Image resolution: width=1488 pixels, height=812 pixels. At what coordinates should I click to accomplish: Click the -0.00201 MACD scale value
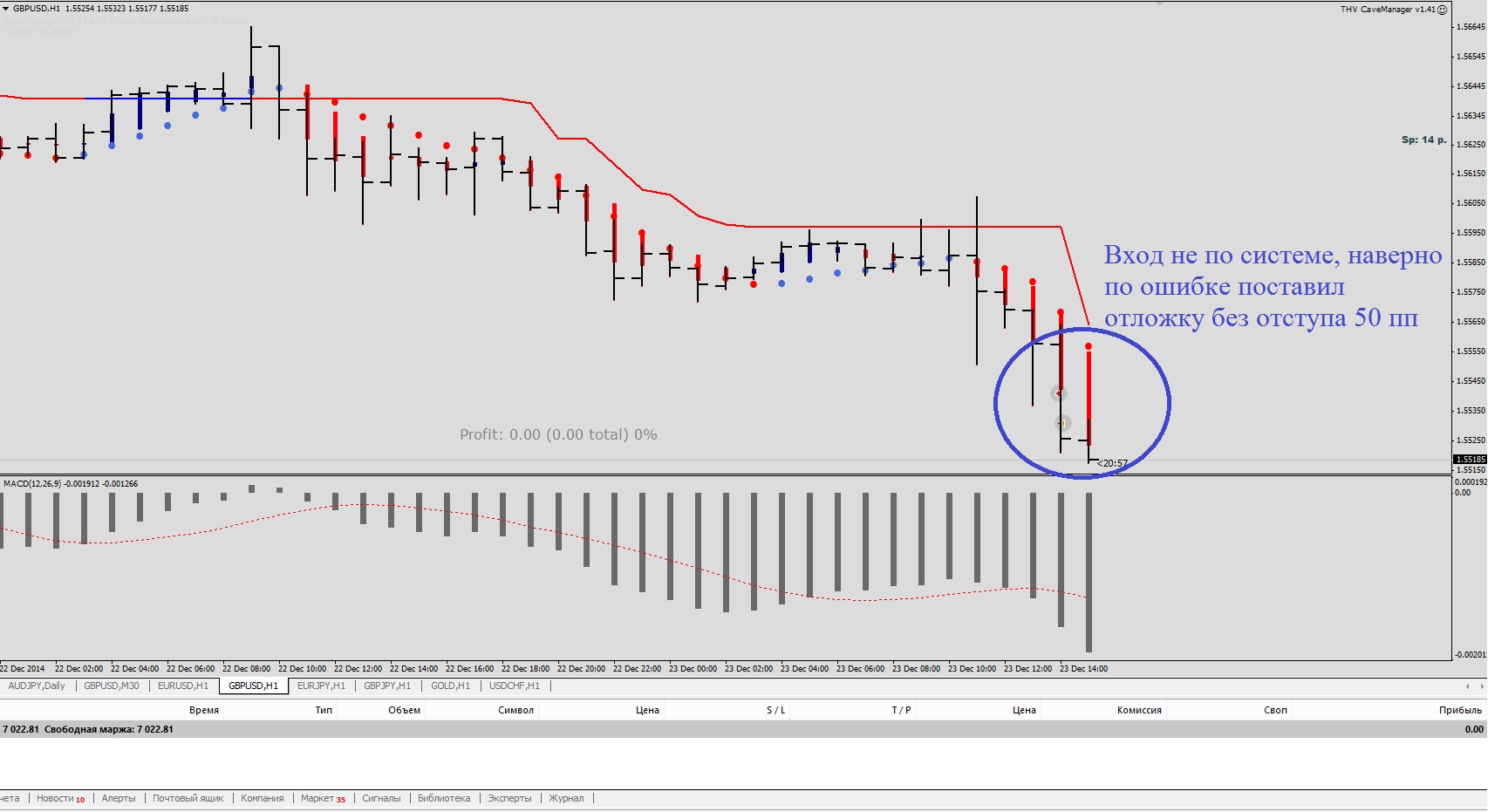click(x=1471, y=654)
